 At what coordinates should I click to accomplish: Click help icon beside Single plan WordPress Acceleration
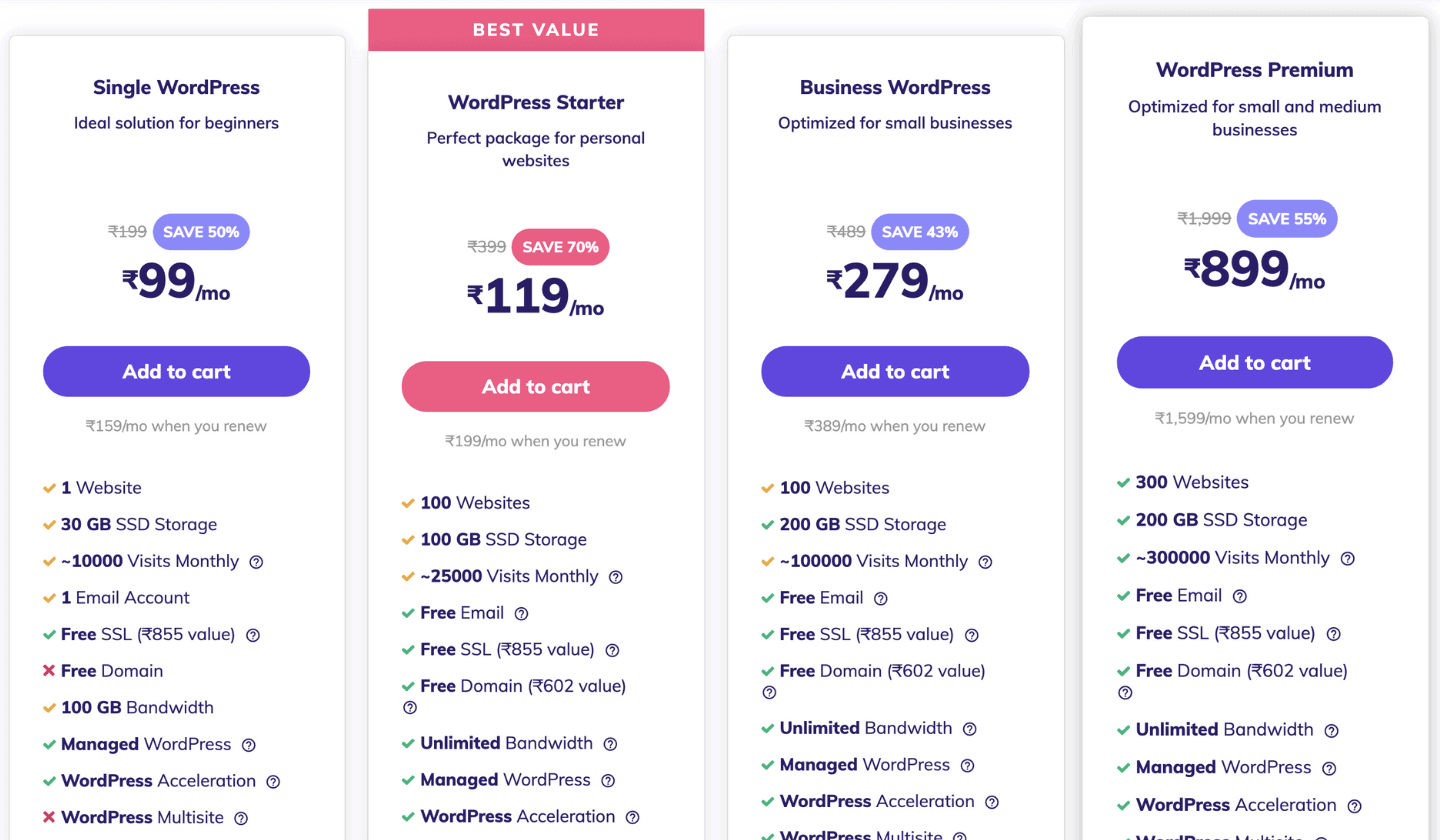[x=273, y=782]
